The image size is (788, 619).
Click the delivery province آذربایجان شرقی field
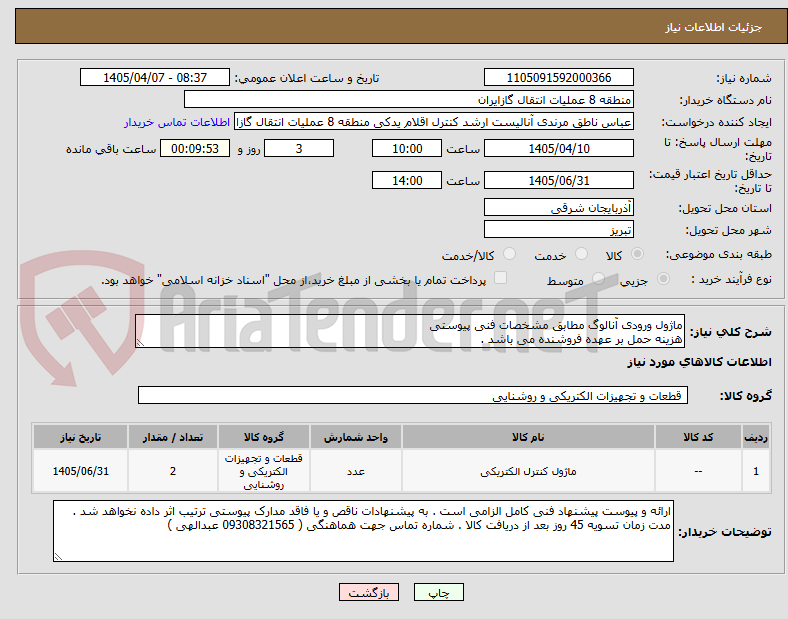pyautogui.click(x=558, y=207)
